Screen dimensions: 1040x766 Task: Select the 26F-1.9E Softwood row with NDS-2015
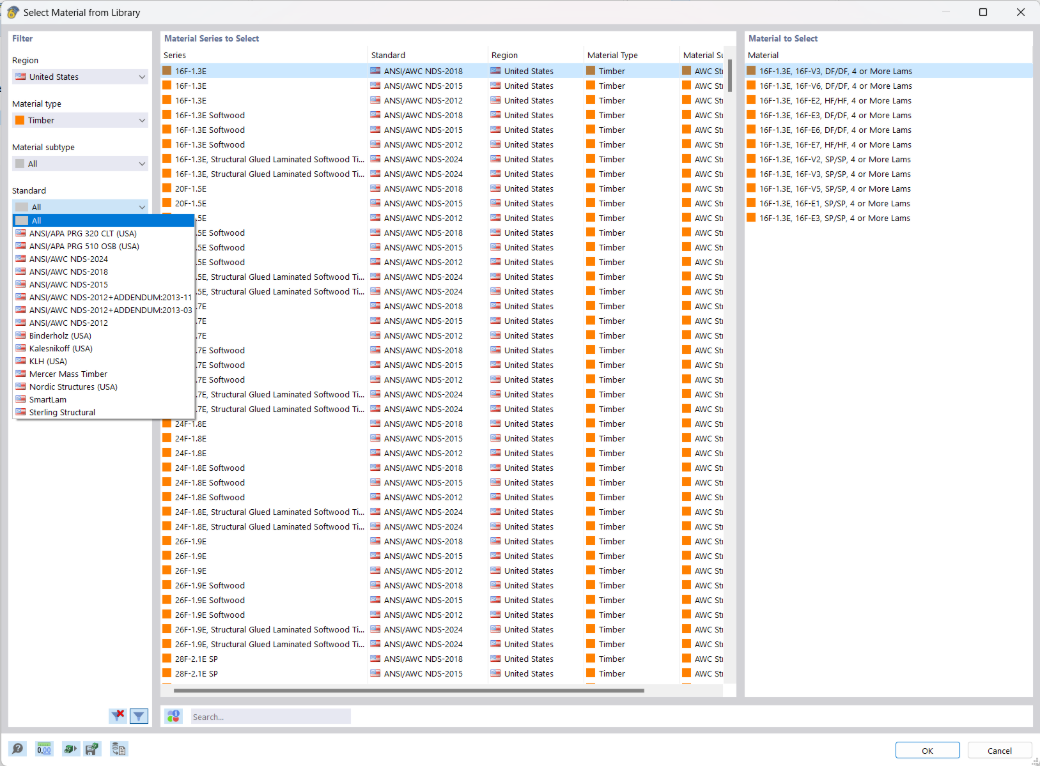[x=443, y=600]
